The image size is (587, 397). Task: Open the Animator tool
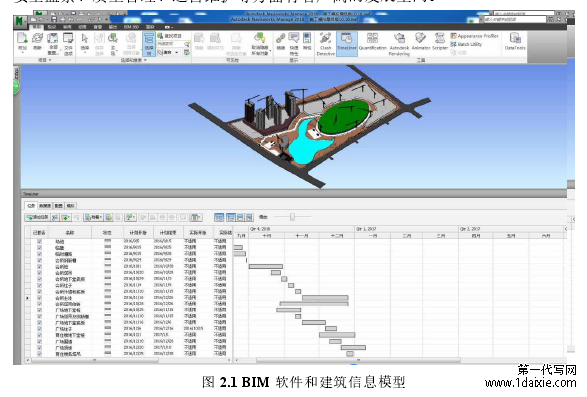421,41
